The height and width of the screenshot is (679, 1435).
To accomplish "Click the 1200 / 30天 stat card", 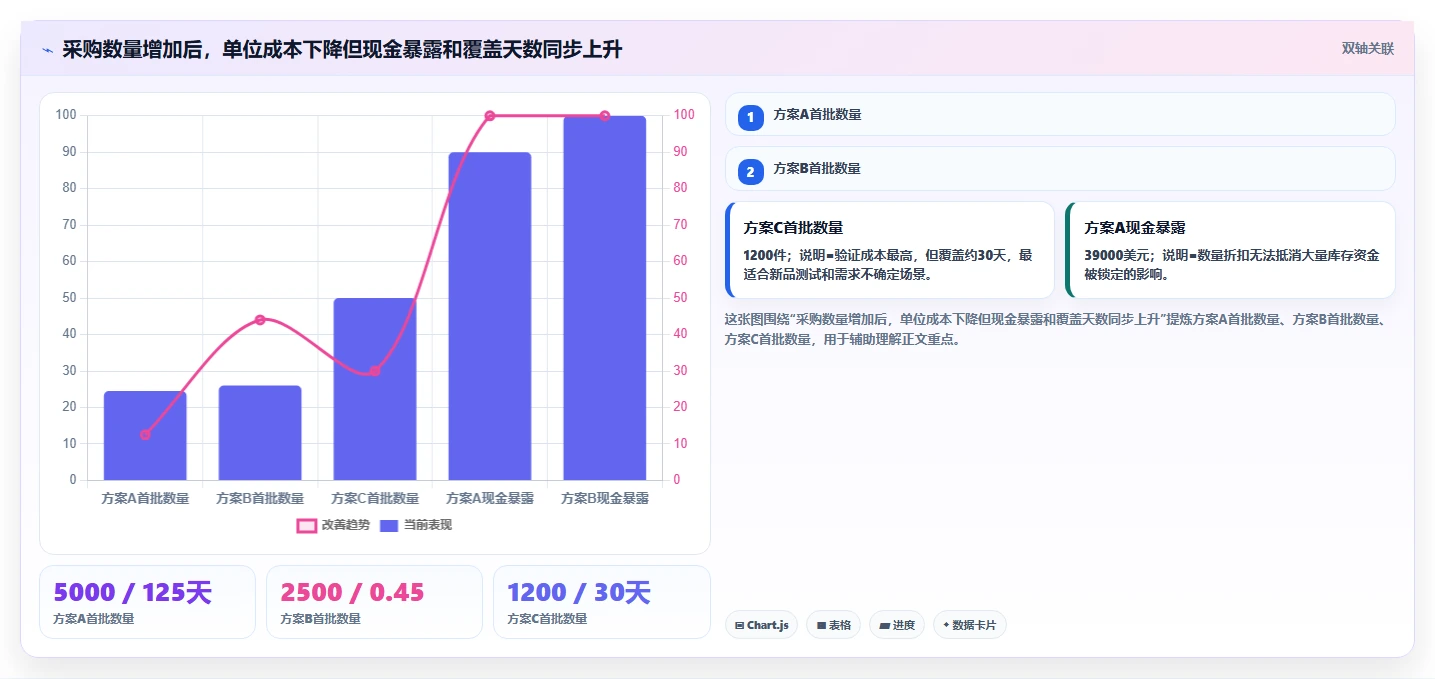I will [x=601, y=602].
